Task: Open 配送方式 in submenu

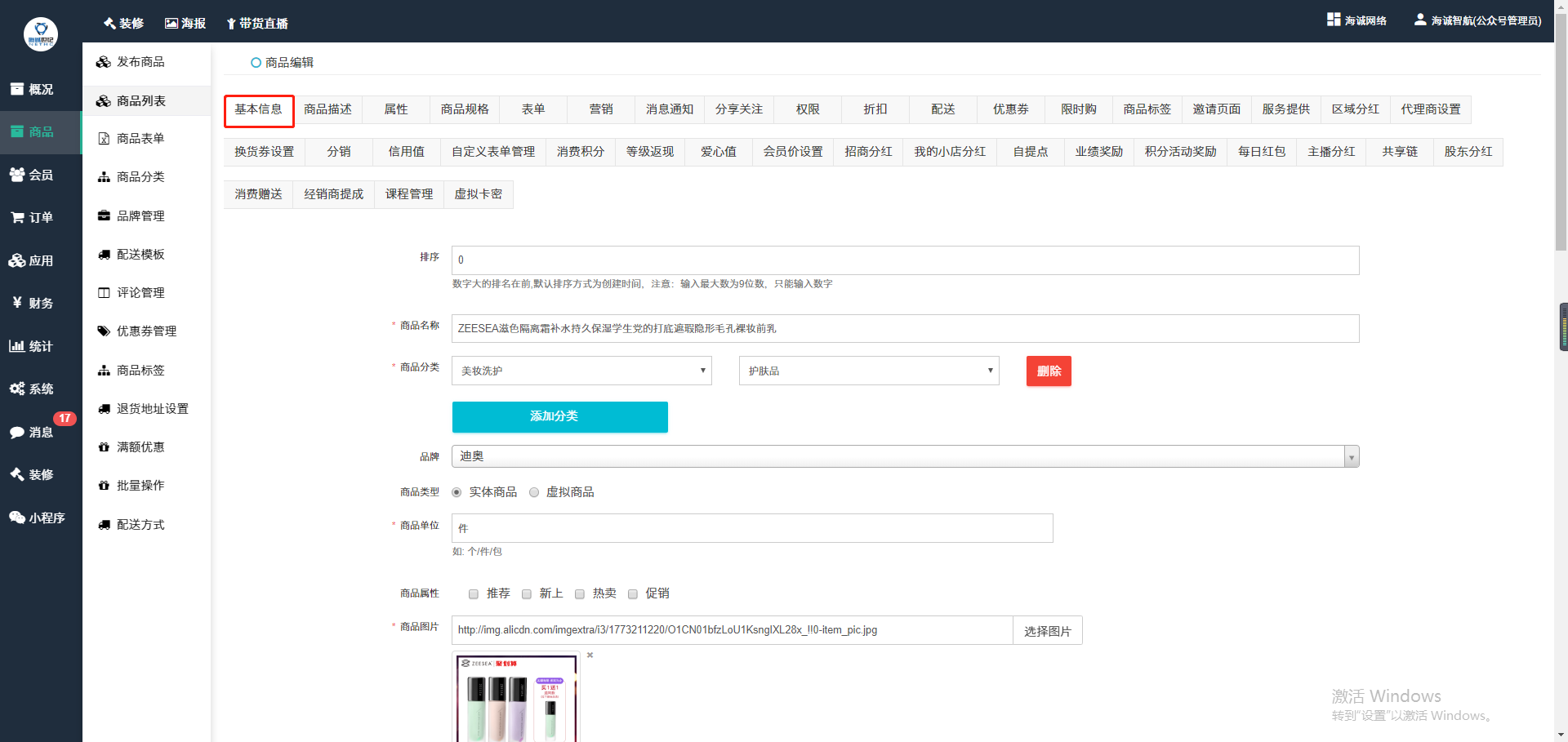Action: pyautogui.click(x=147, y=524)
